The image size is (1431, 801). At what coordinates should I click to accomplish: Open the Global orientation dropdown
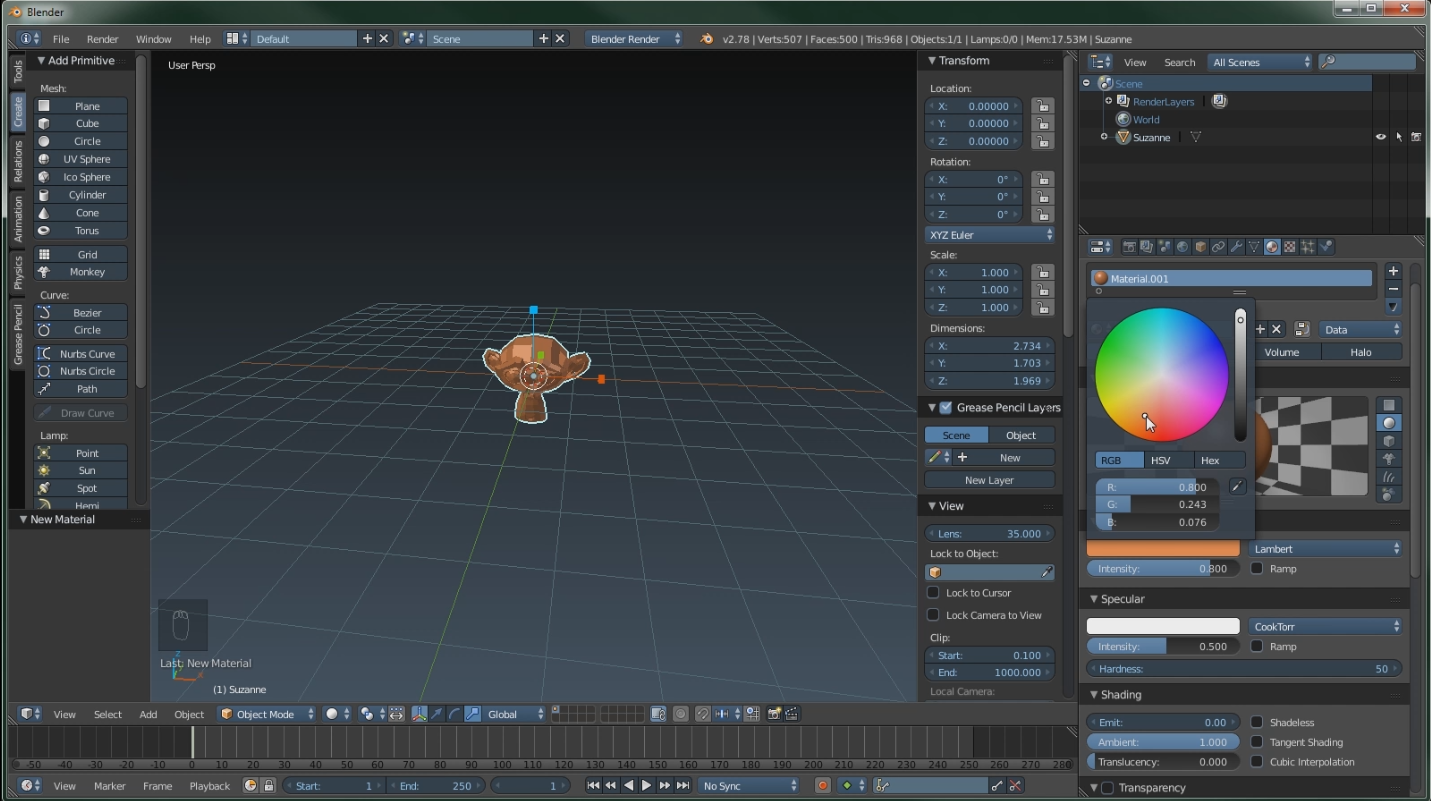515,714
